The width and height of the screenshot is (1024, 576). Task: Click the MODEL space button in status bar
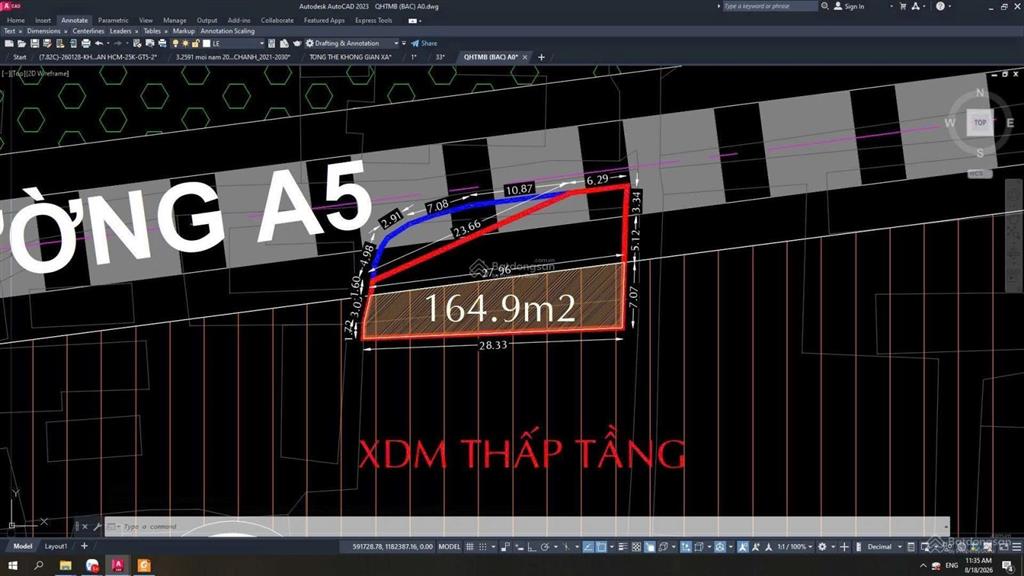coord(449,547)
